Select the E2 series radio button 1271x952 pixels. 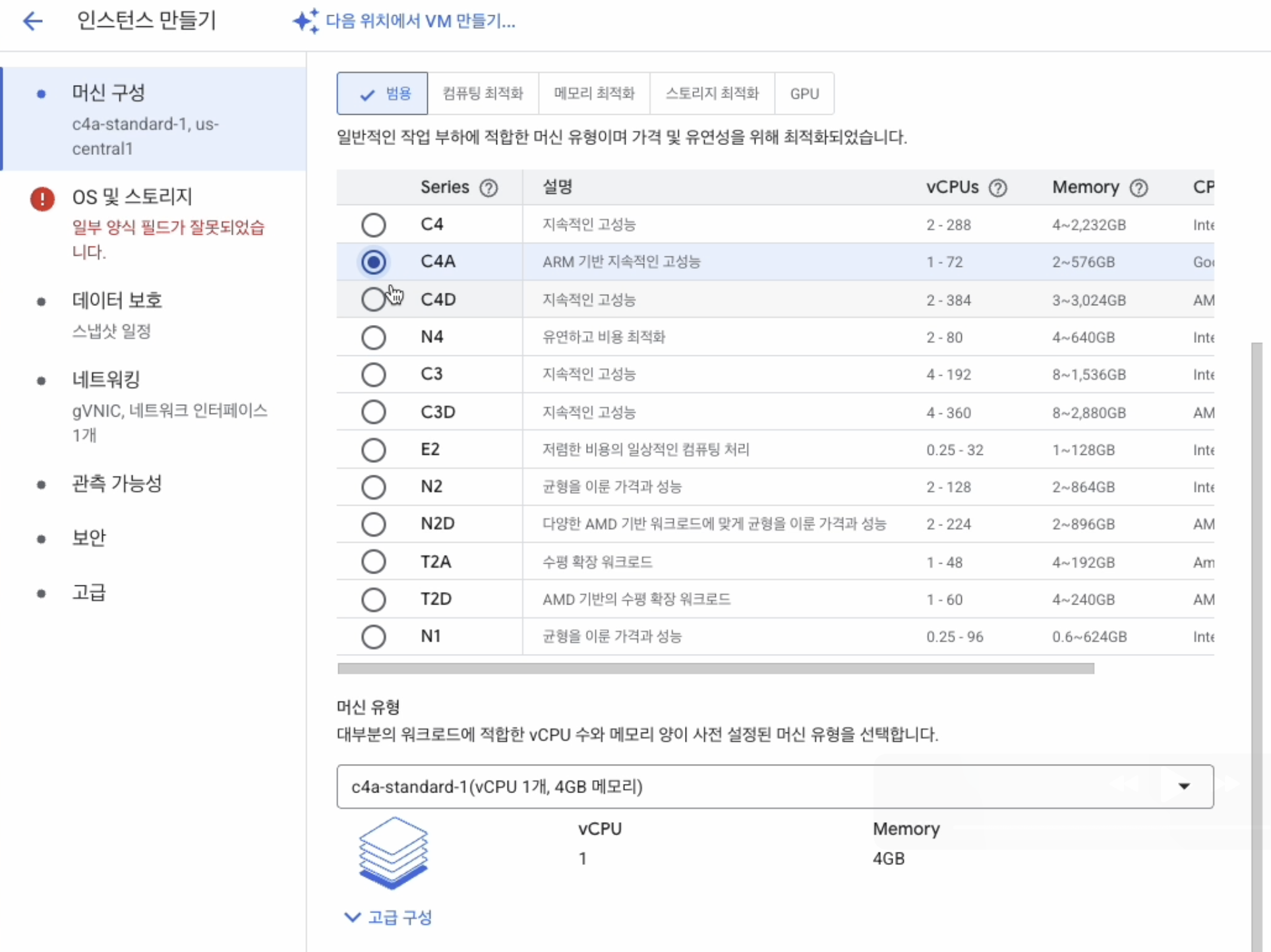click(373, 450)
